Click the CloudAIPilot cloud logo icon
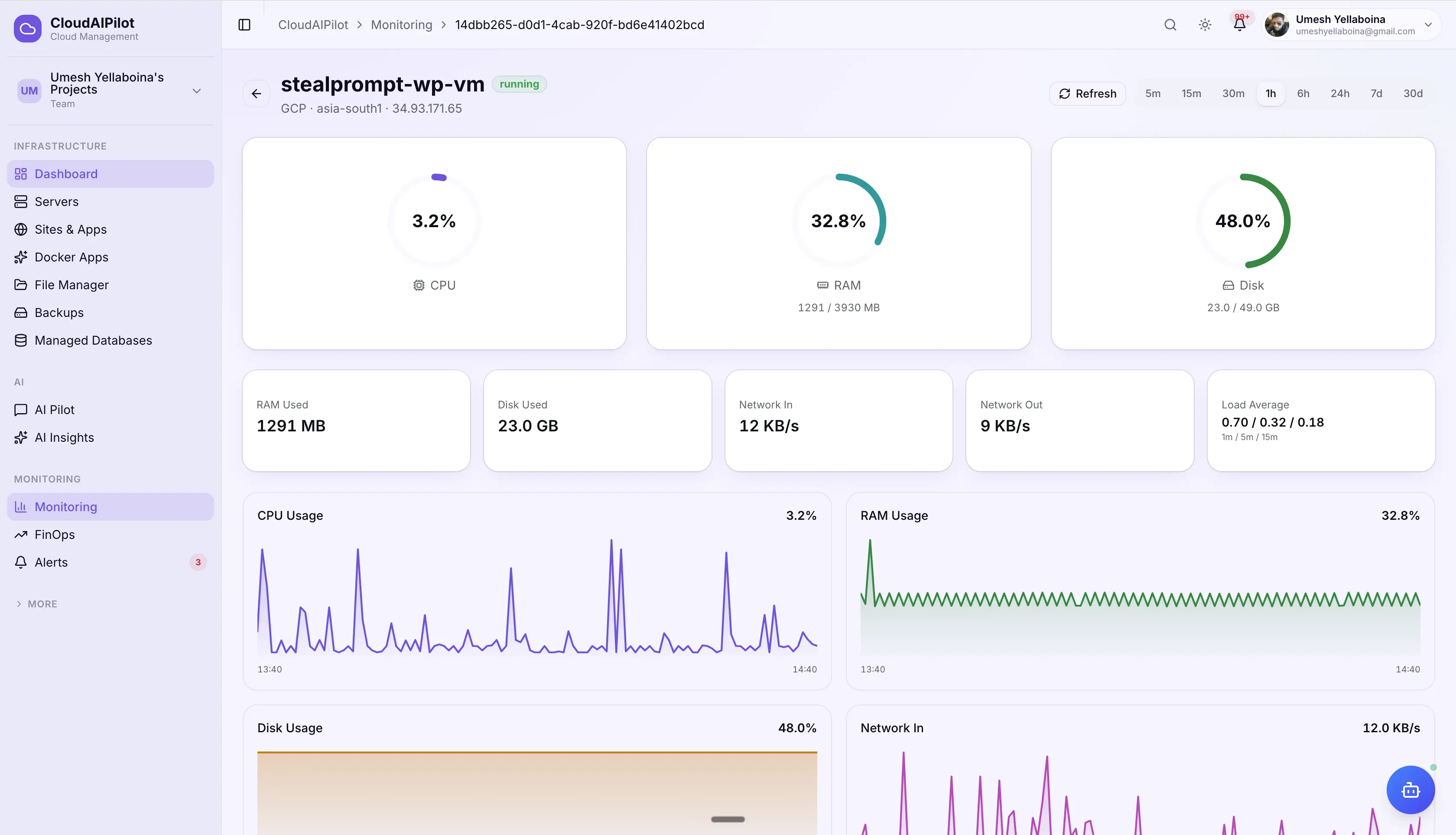This screenshot has width=1456, height=835. coord(27,29)
